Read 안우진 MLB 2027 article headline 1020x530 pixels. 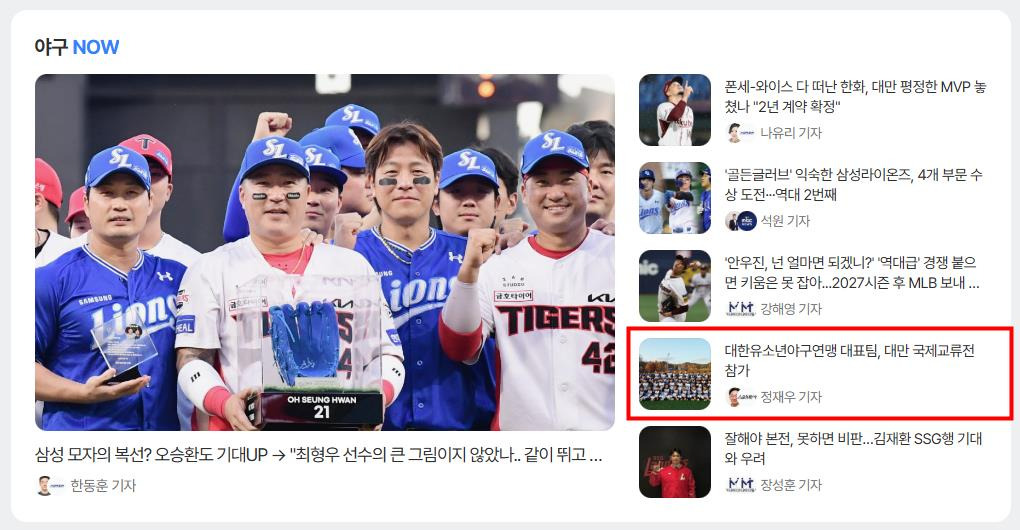[852, 272]
